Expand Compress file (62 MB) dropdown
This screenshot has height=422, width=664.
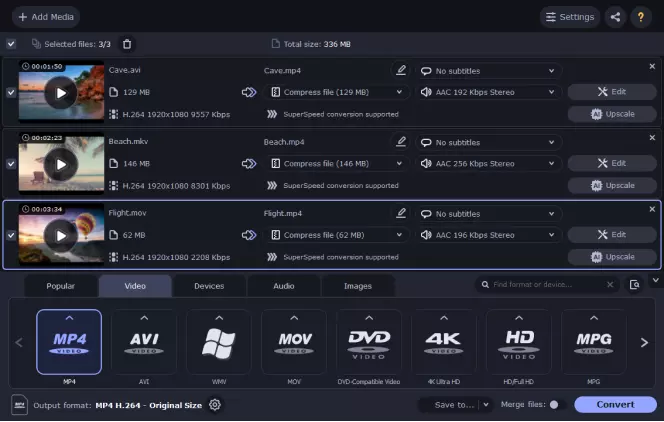[336, 235]
